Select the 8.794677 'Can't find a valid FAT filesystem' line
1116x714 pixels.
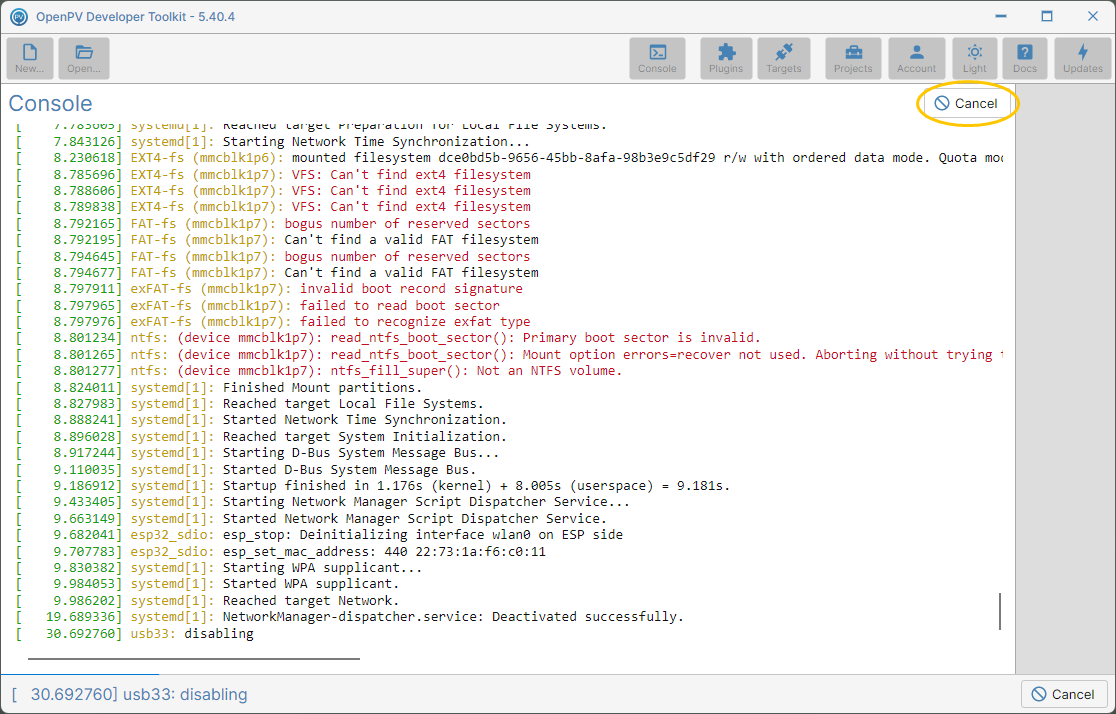point(278,273)
